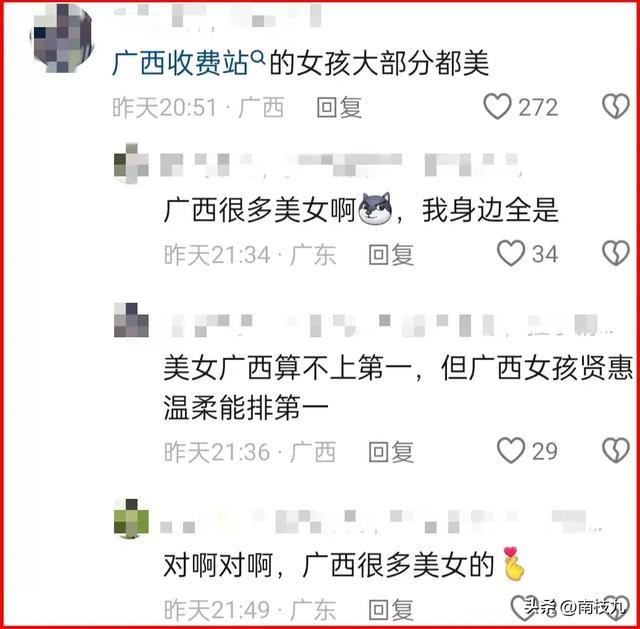The width and height of the screenshot is (640, 629).
Task: Tap the comment 对啊对啊，广西很多美女的
Action: (x=344, y=565)
